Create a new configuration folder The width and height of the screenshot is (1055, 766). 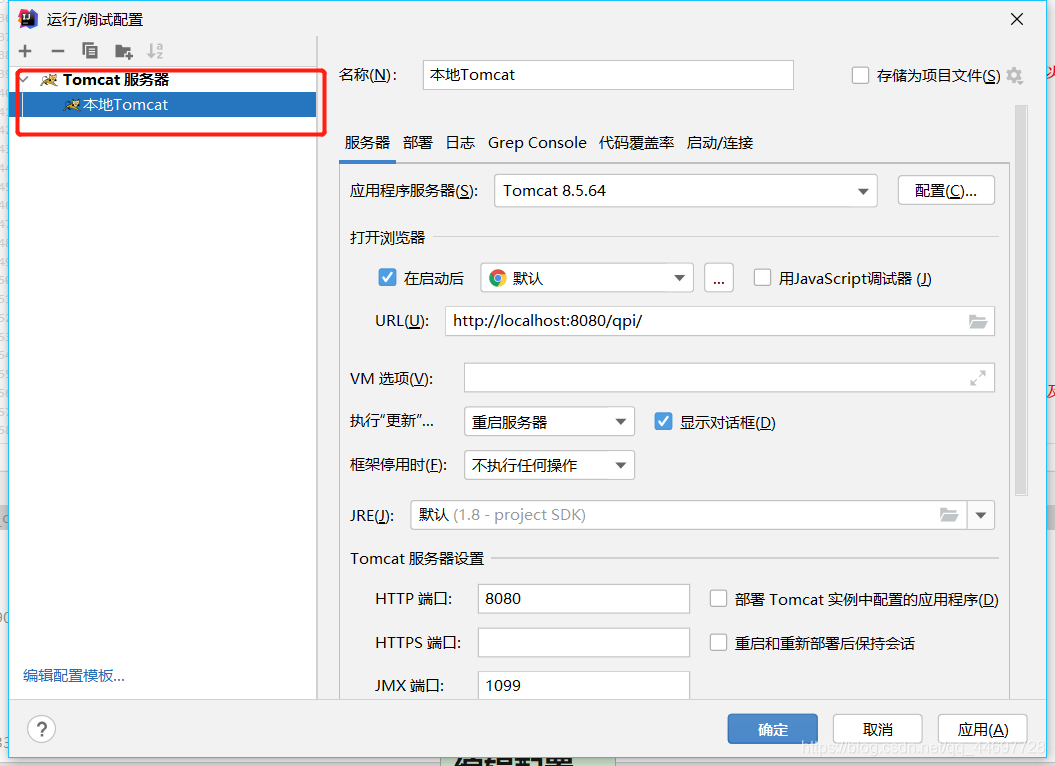124,51
